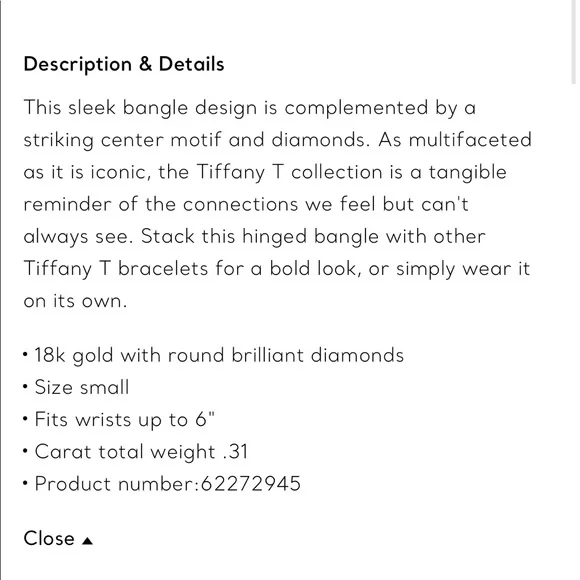Click the up-arrow triangle beside Close
Screen dimensions: 580x580
pos(87,541)
